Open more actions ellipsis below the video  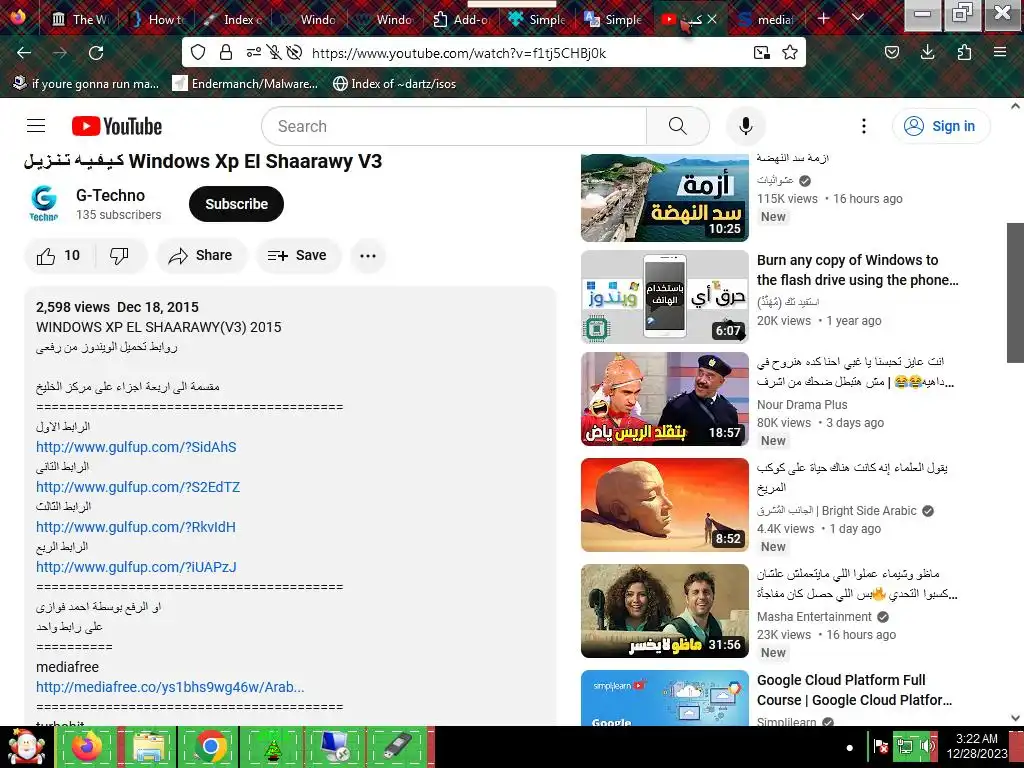(x=368, y=255)
